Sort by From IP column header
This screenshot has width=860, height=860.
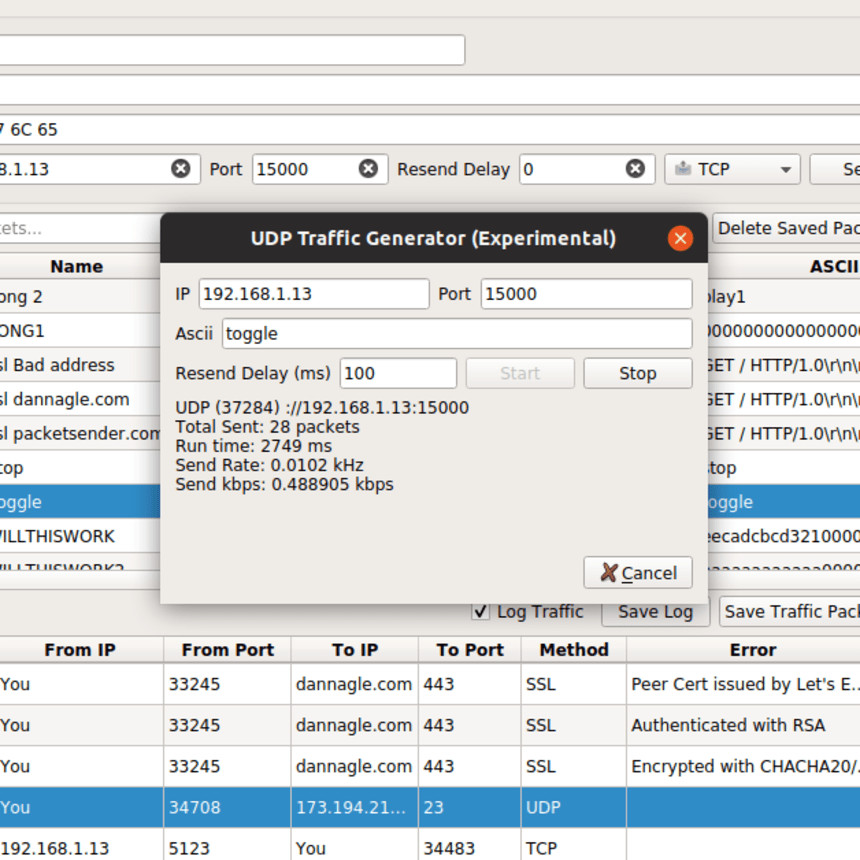point(80,650)
